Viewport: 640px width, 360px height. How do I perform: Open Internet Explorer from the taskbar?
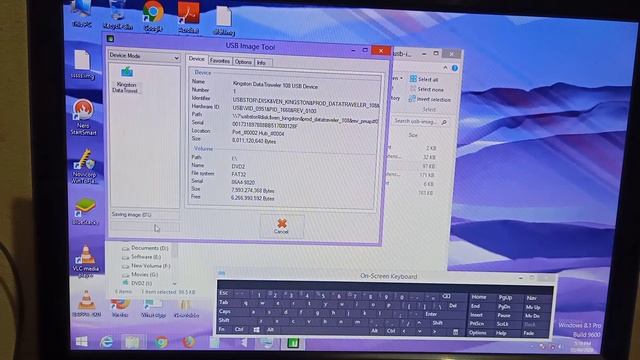click(x=107, y=342)
